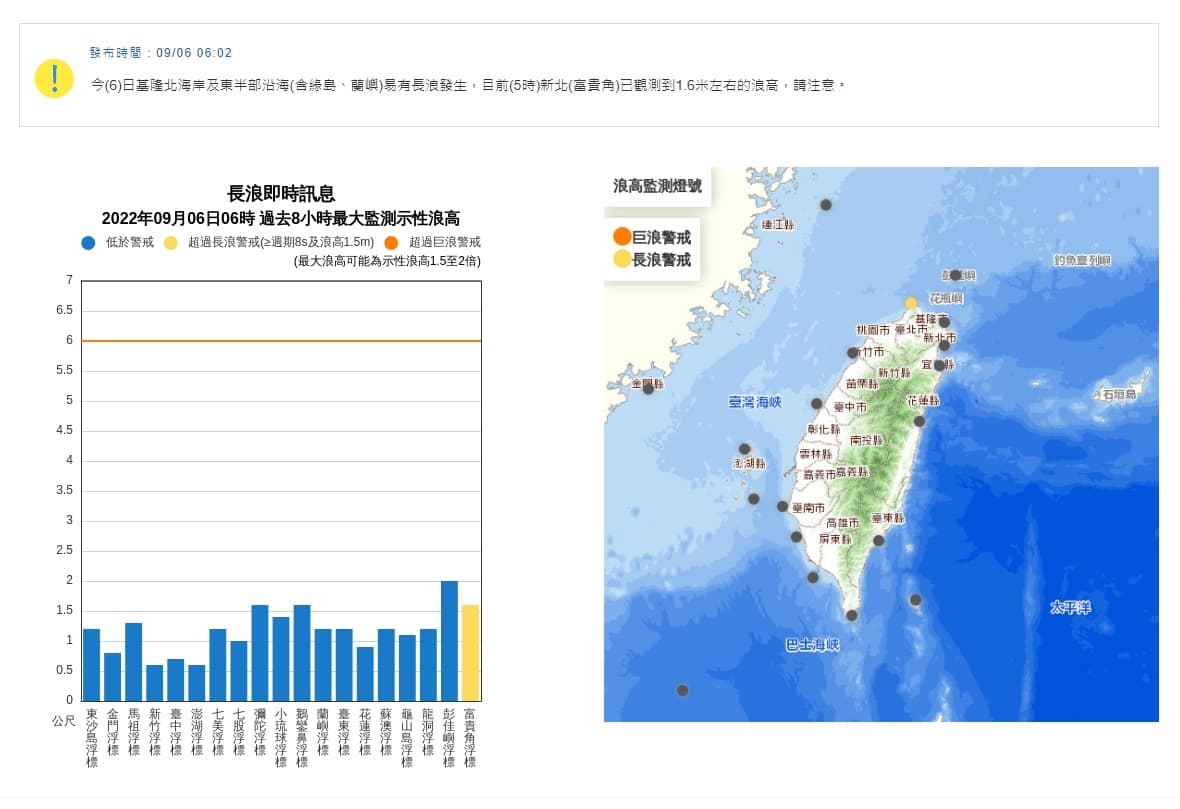Click the 公尺 unit label under y-axis

[x=64, y=720]
